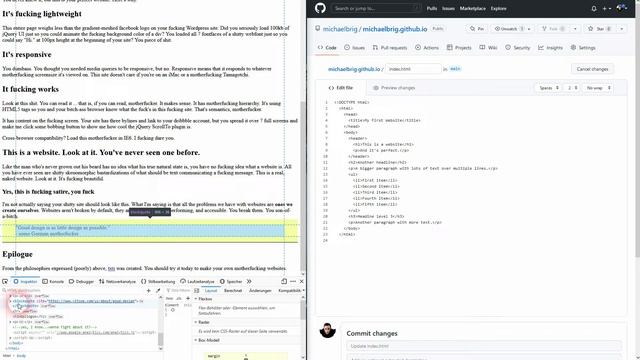This screenshot has height=360, width=640.
Task: Close the developer tools panel
Action: point(301,281)
